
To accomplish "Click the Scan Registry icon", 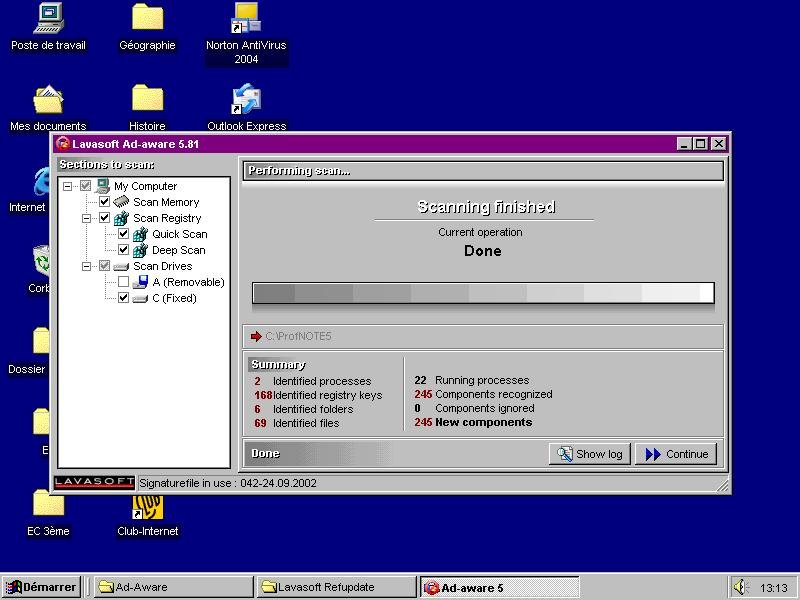I will 121,218.
